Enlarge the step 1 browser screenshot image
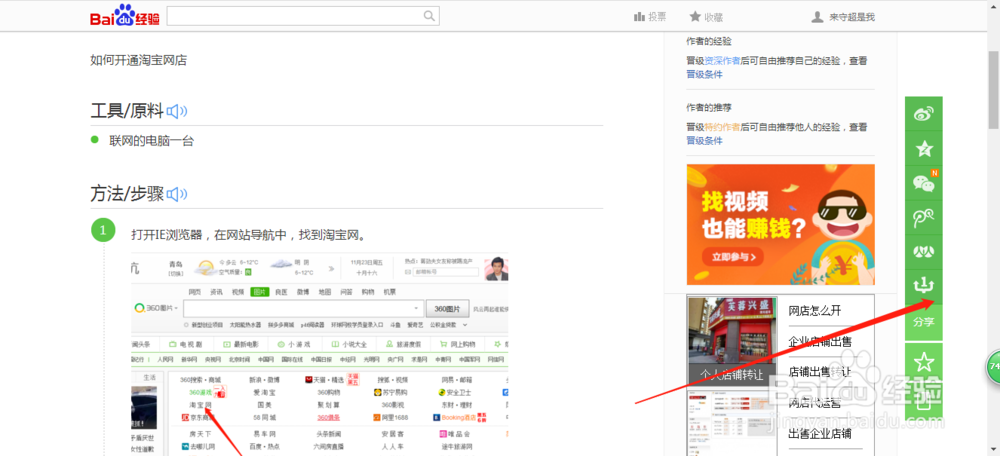Image resolution: width=1000 pixels, height=456 pixels. tap(320, 354)
